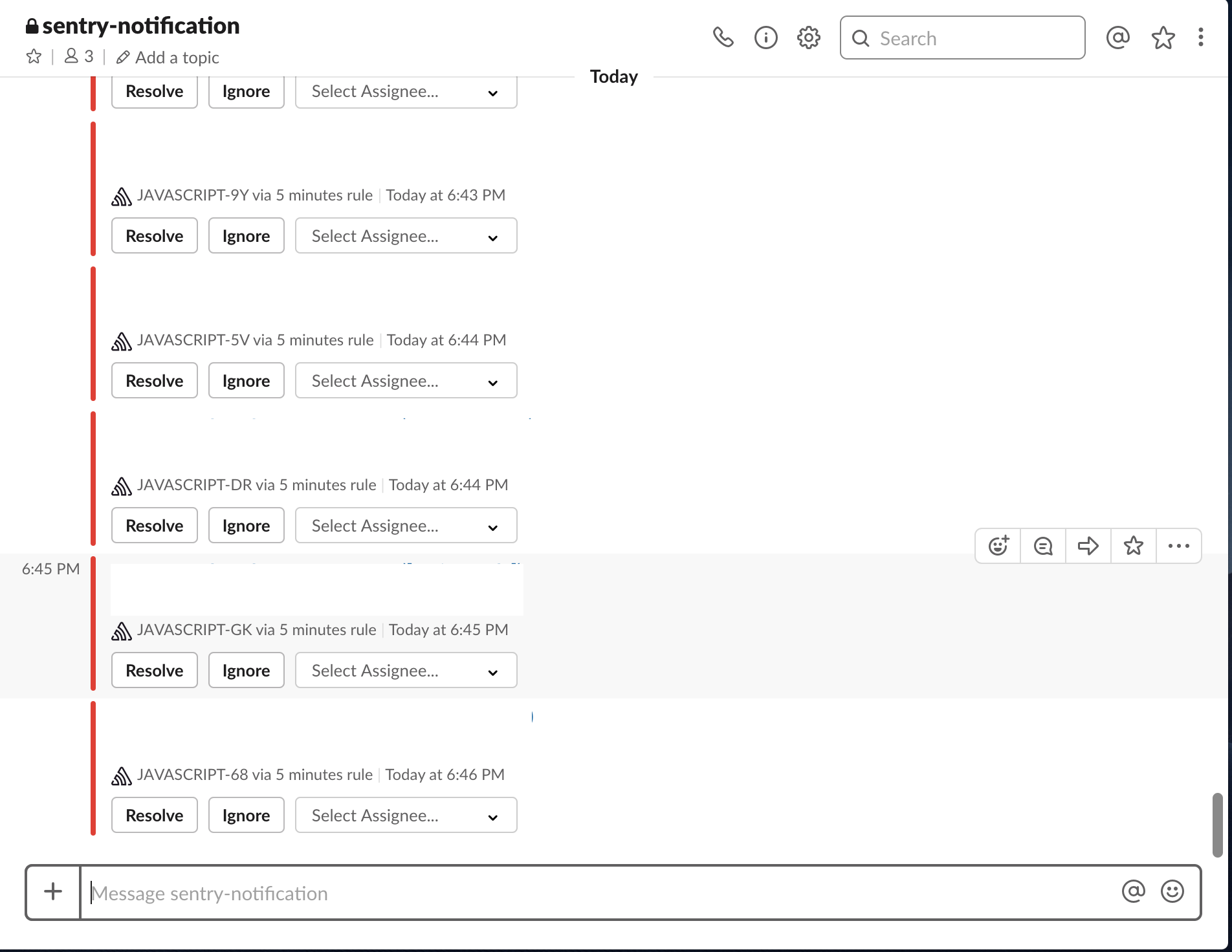Focus the Search input field
This screenshot has width=1232, height=952.
click(963, 38)
